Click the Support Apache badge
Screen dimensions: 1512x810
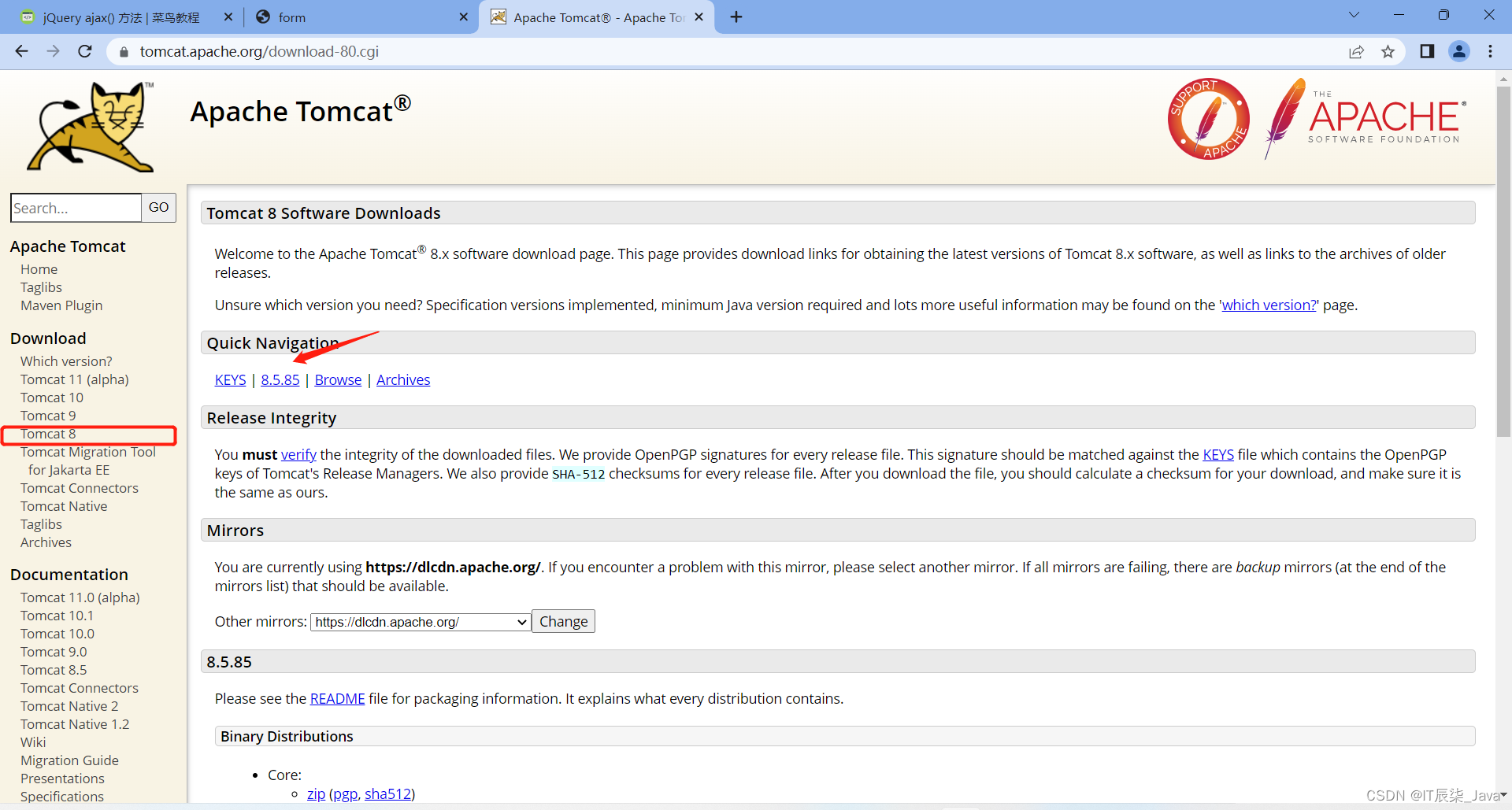tap(1209, 119)
